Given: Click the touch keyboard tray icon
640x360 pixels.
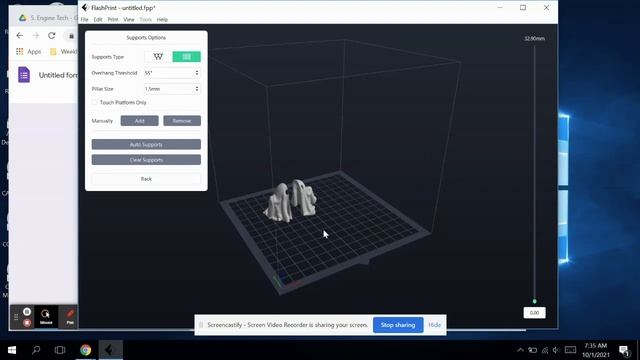Looking at the screenshot, I should click(570, 350).
